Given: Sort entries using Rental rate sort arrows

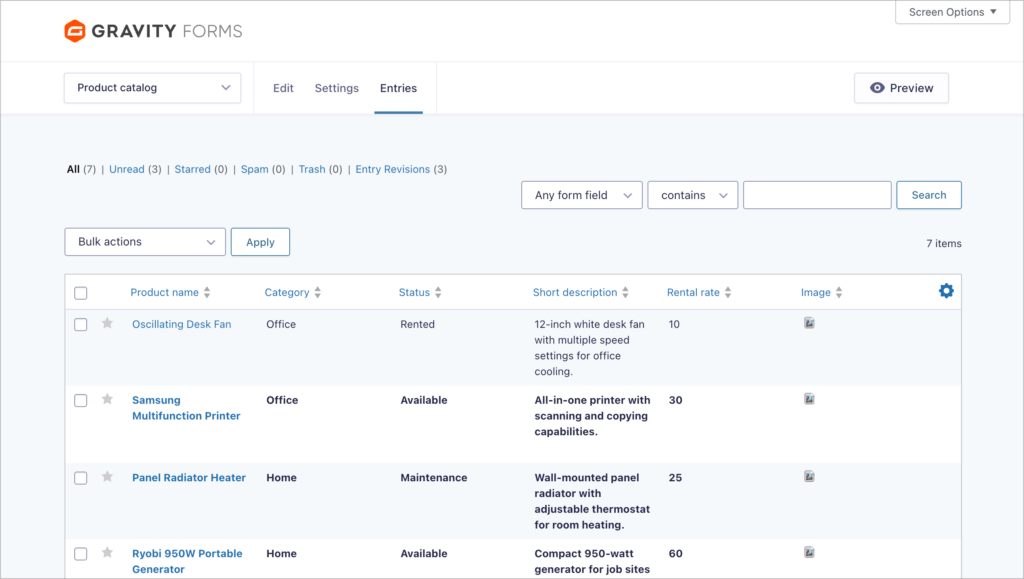Looking at the screenshot, I should click(x=729, y=291).
